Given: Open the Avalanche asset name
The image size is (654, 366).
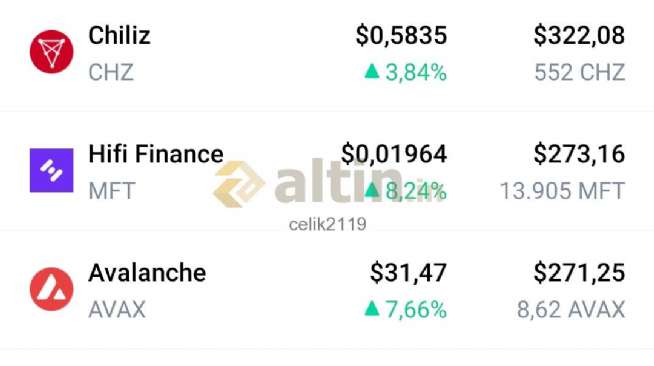Looking at the screenshot, I should coord(147,273).
